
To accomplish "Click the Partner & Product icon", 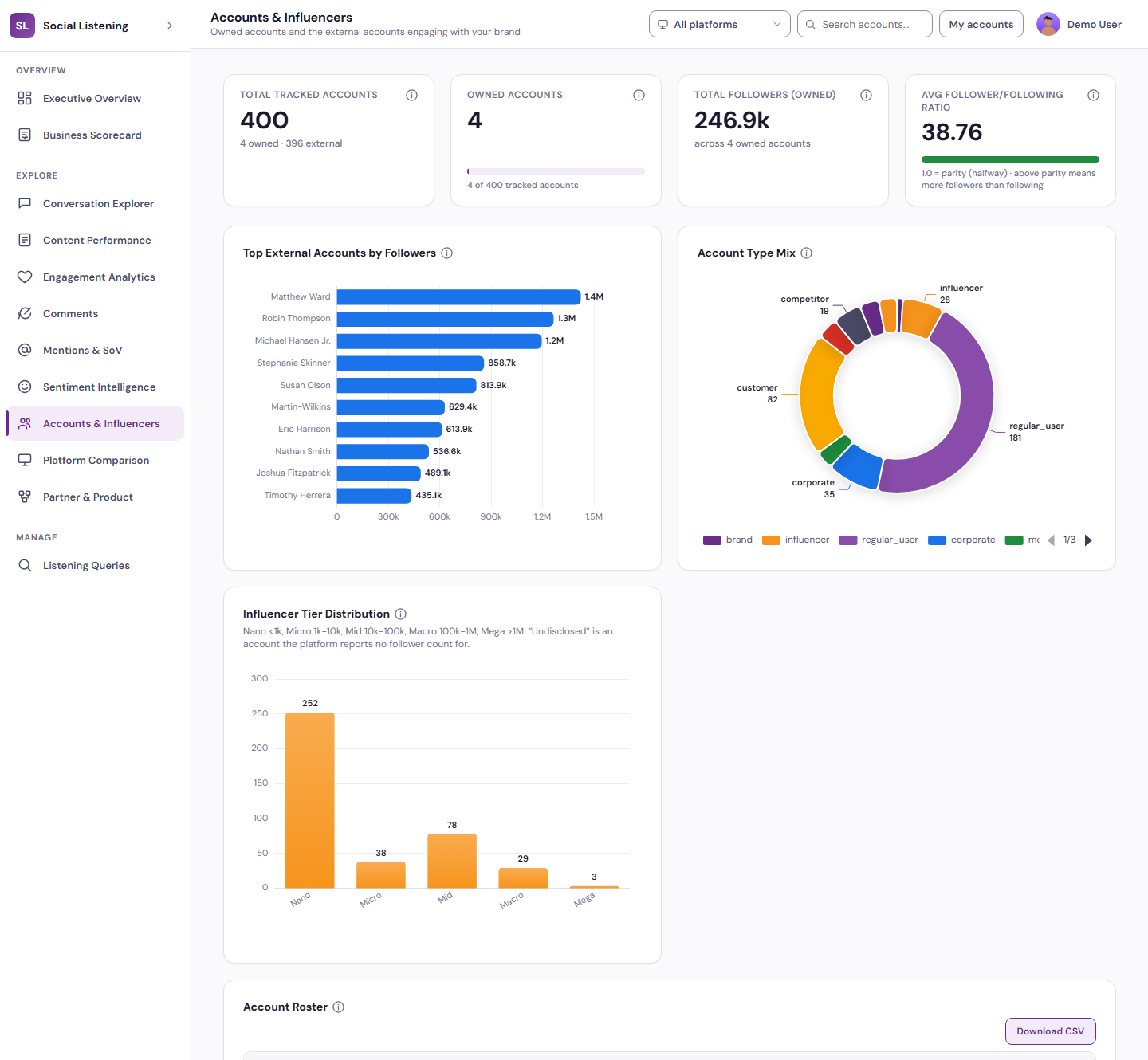I will coord(25,497).
